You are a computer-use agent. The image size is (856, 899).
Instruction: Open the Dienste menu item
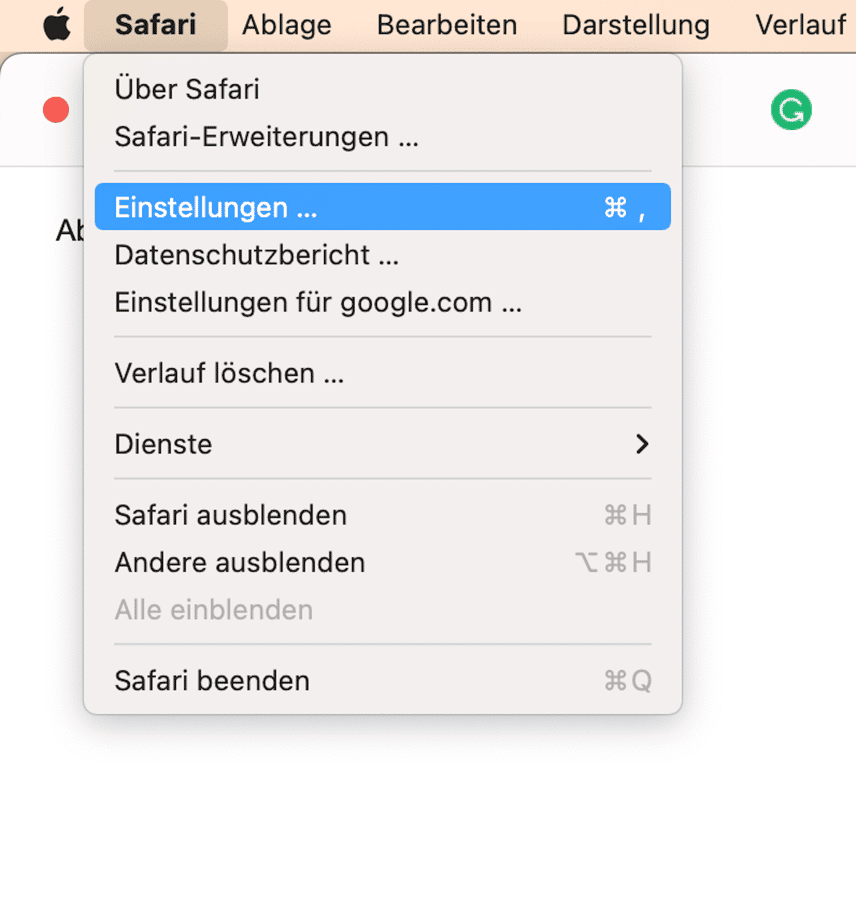[382, 444]
